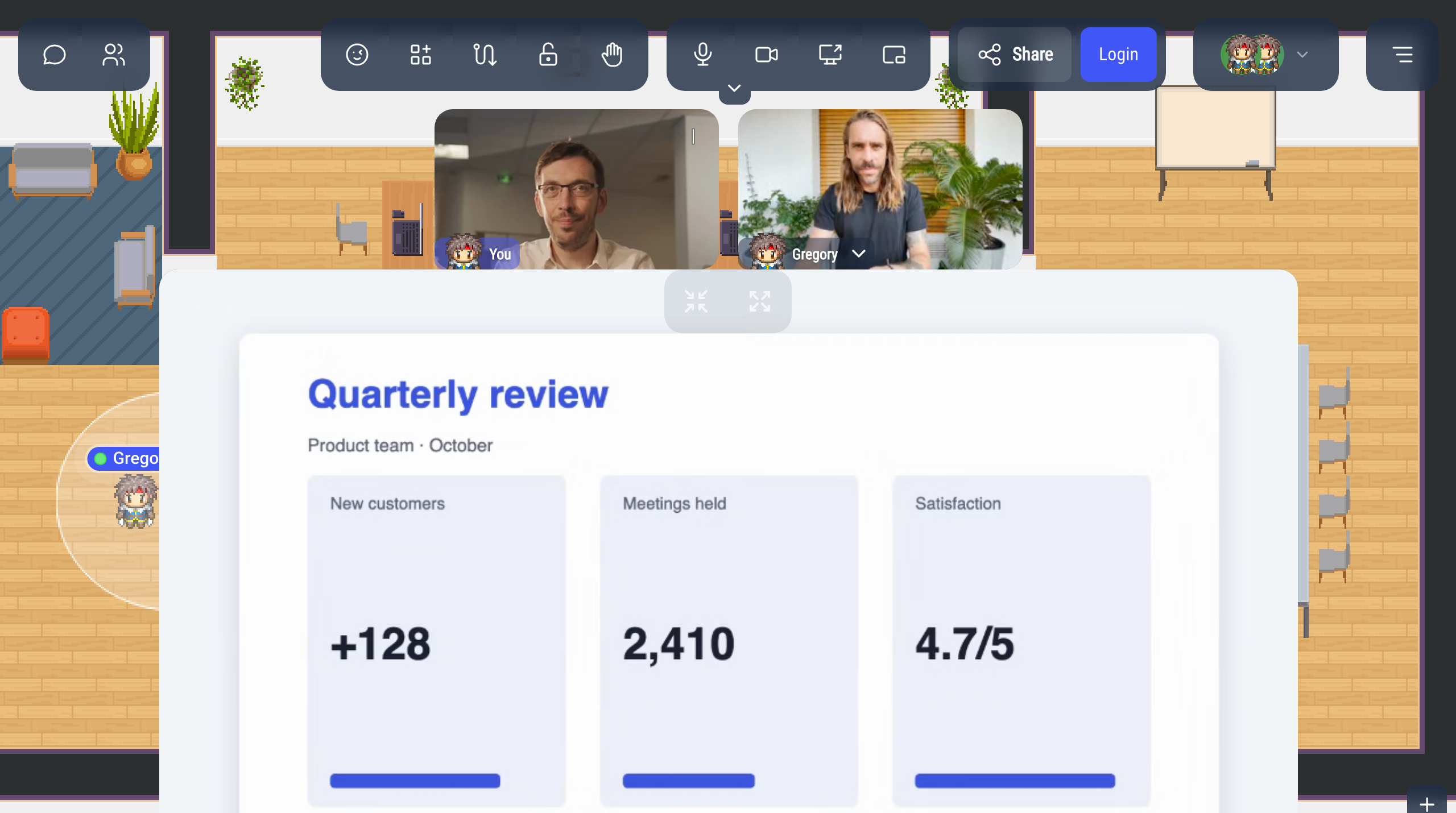Click the 'Meetings held' label
Image resolution: width=1456 pixels, height=813 pixels.
[674, 504]
